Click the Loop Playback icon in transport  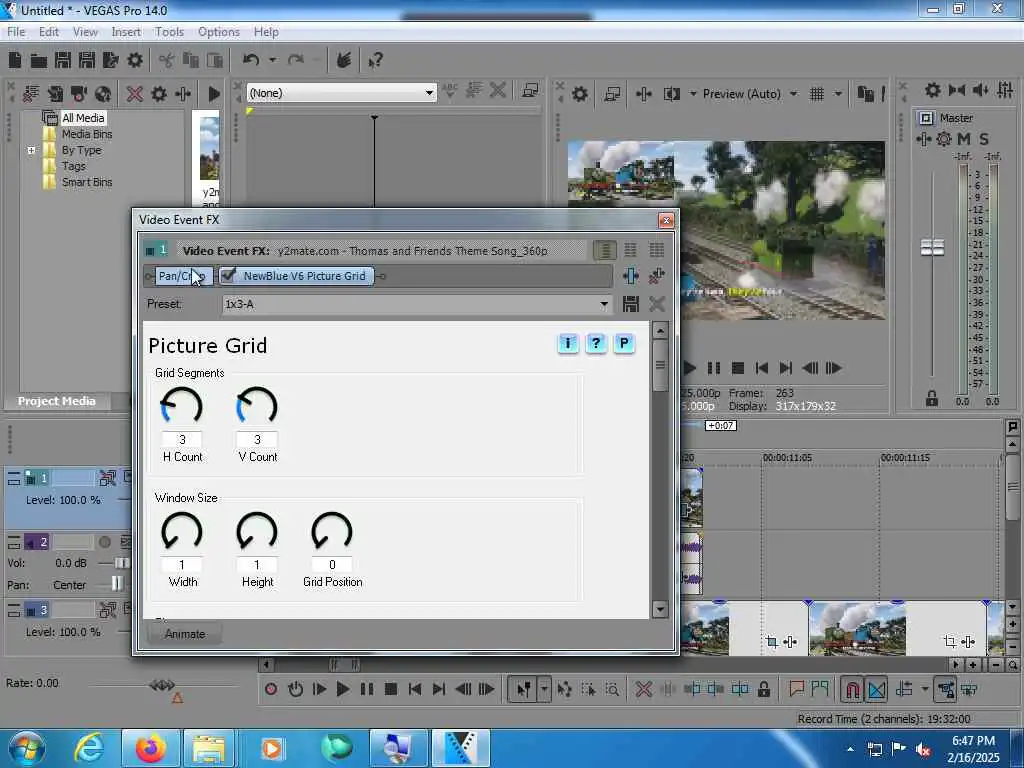click(x=295, y=689)
